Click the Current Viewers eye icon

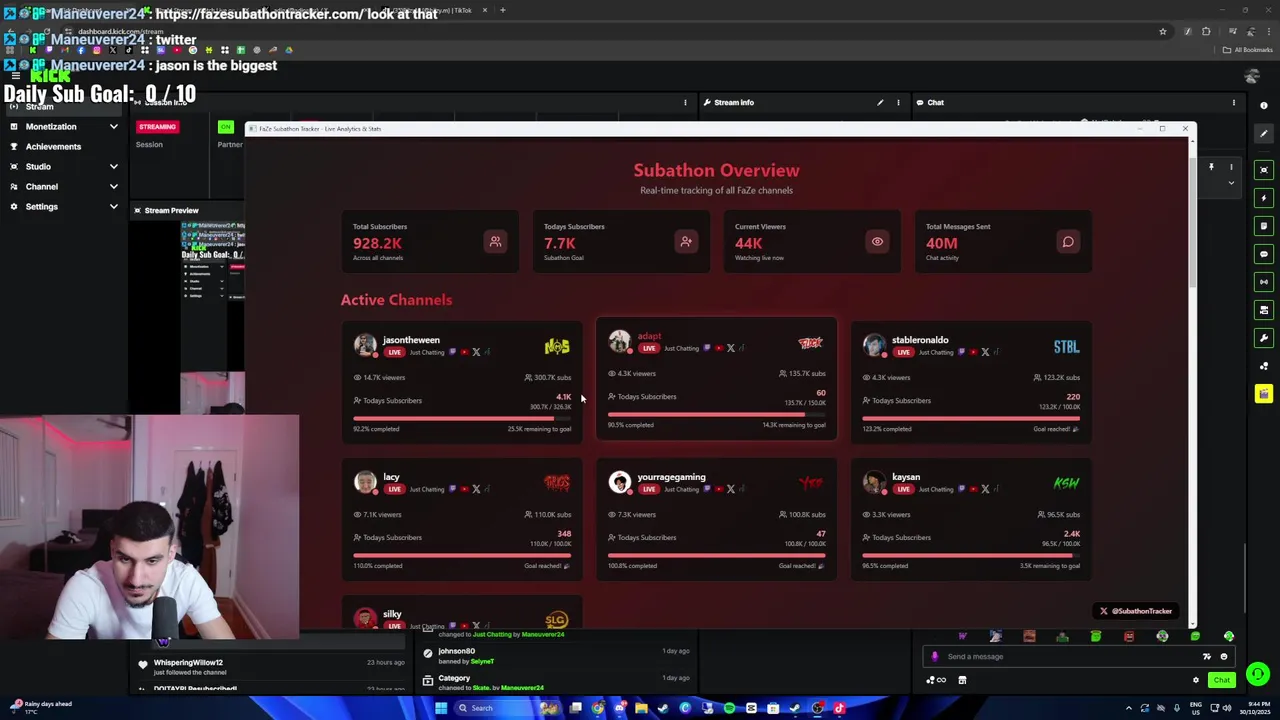point(877,241)
